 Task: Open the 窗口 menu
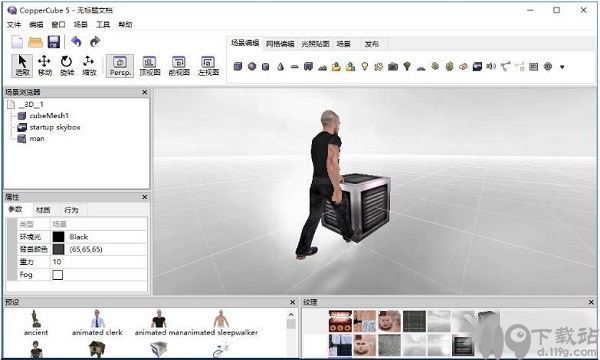58,24
